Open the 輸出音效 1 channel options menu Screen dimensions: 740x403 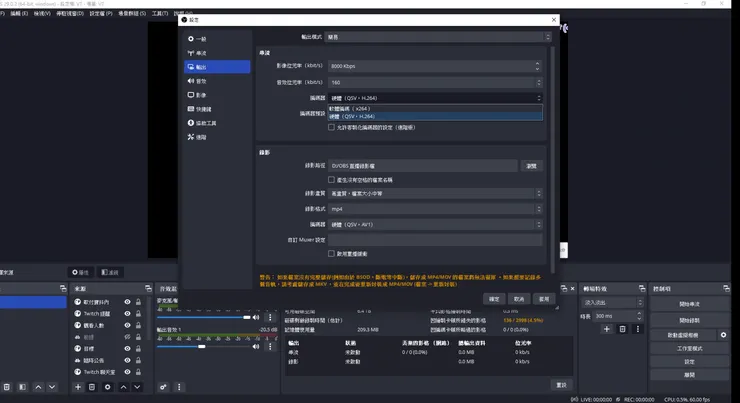pyautogui.click(x=270, y=346)
